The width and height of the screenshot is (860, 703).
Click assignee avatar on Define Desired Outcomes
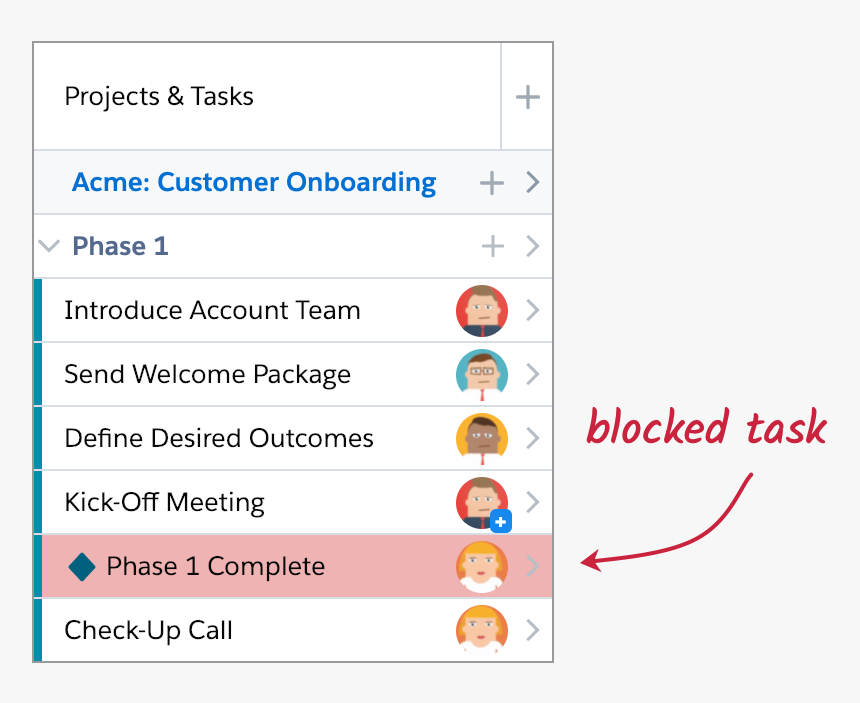click(481, 439)
